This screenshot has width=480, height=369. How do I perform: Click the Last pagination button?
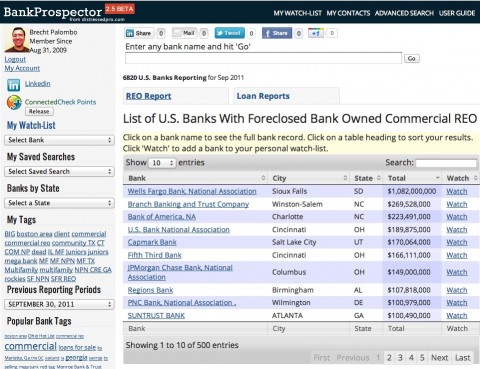463,358
